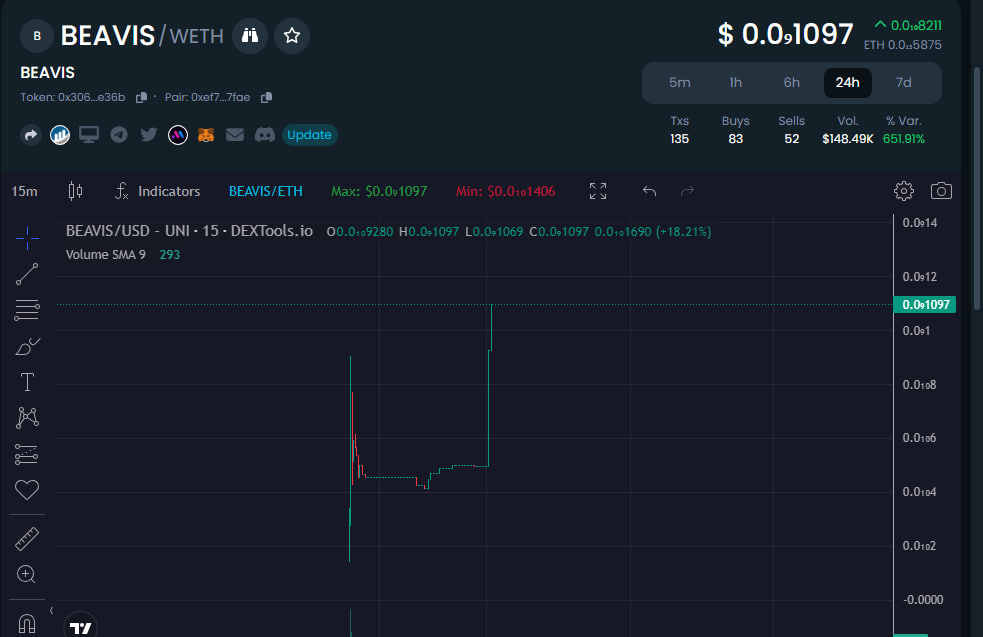The height and width of the screenshot is (637, 983).
Task: Open the binoculars explorer icon beside BEAVIS/WETH
Action: (x=250, y=36)
